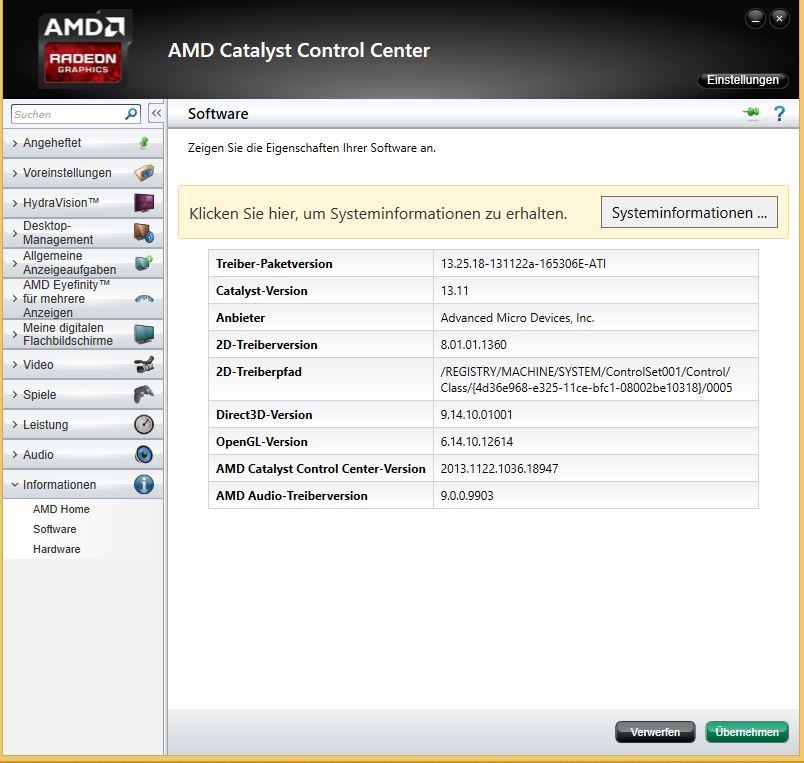Click the Meine digitalen Flachbildschirme icon
The image size is (804, 763).
pos(144,334)
